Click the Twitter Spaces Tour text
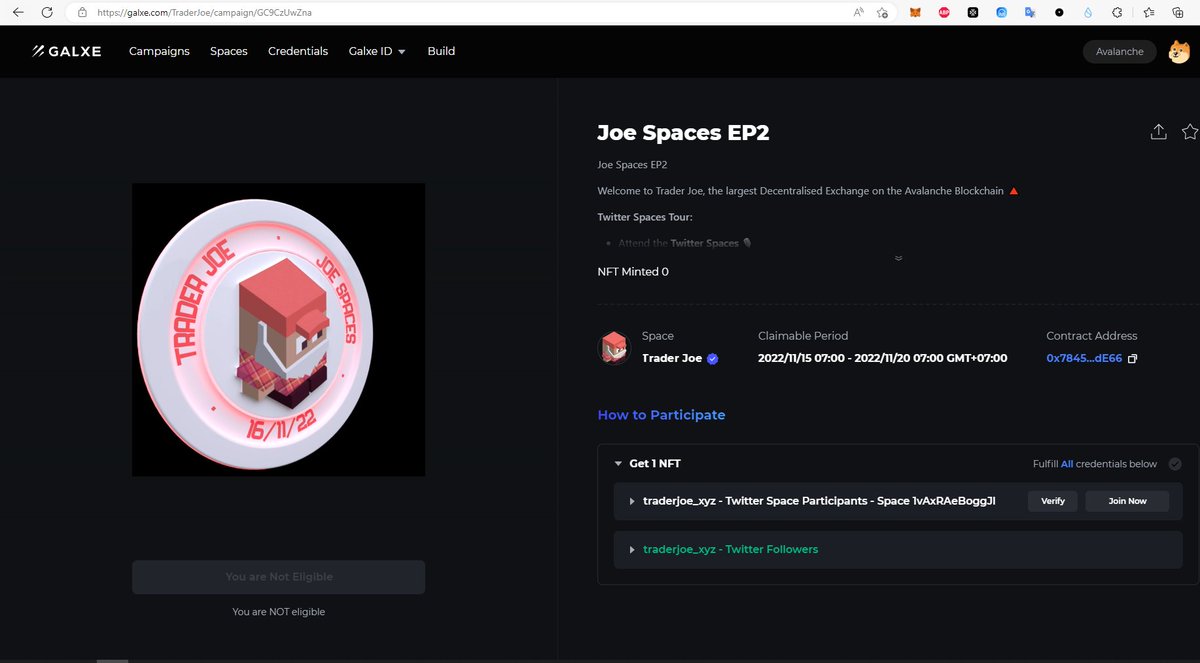The width and height of the screenshot is (1200, 663). point(644,217)
